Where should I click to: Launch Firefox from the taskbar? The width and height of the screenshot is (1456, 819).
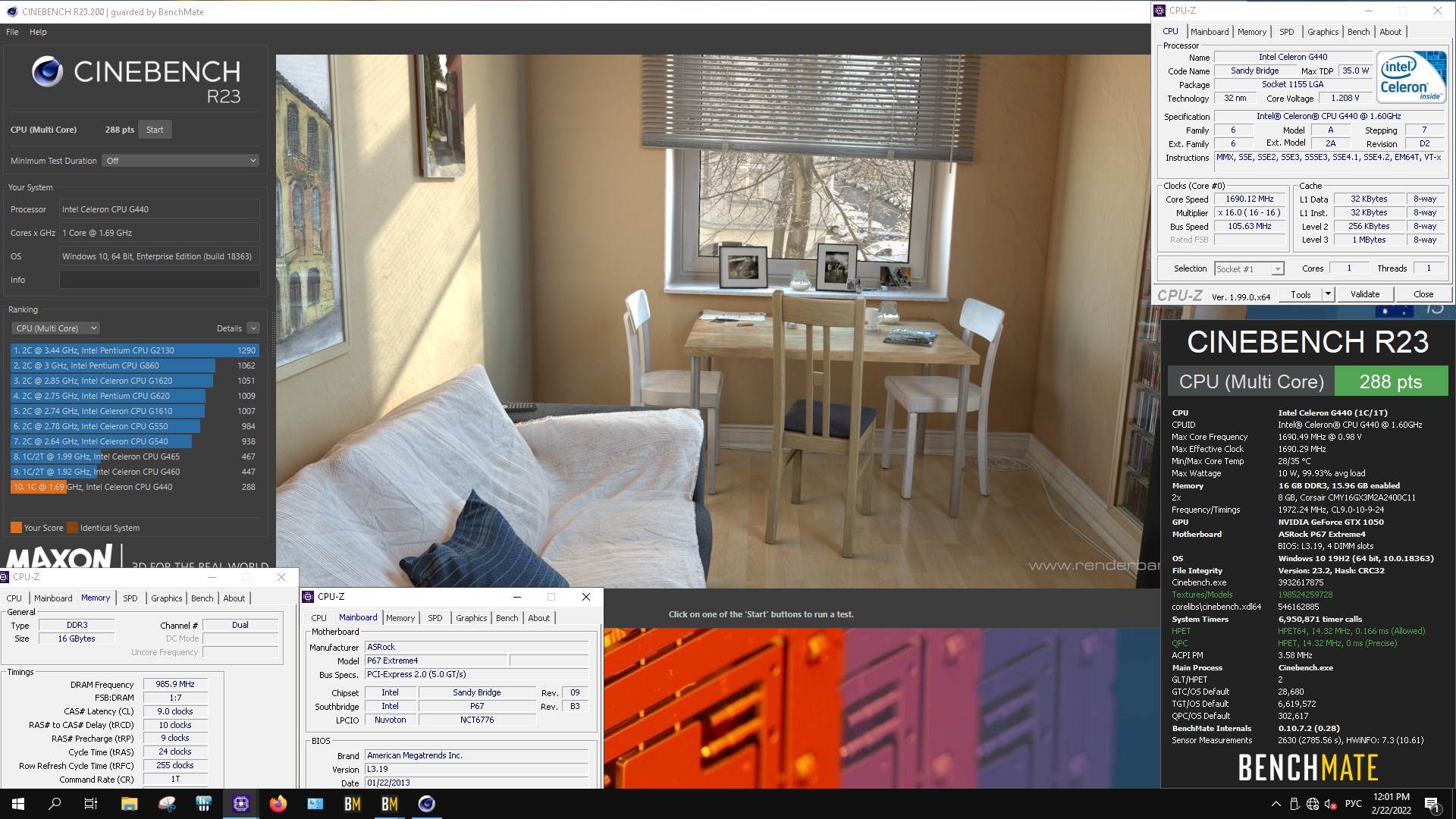(278, 804)
